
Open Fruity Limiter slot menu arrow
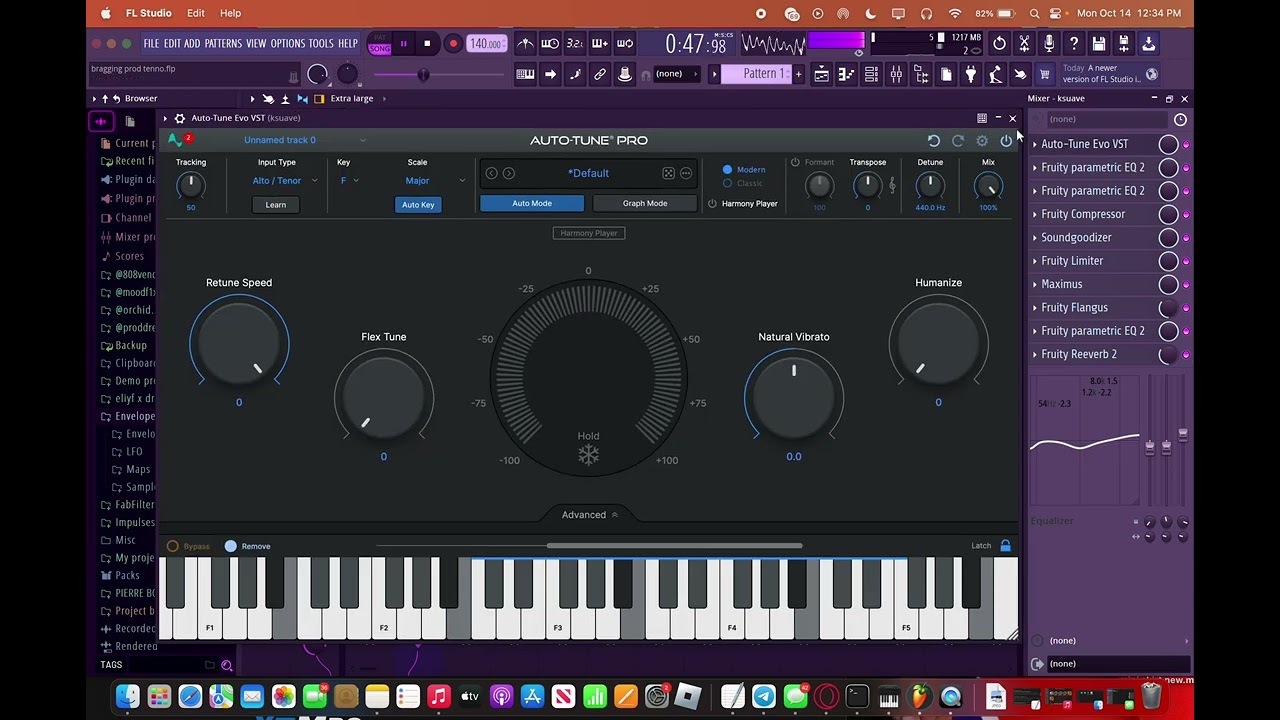click(x=1035, y=261)
